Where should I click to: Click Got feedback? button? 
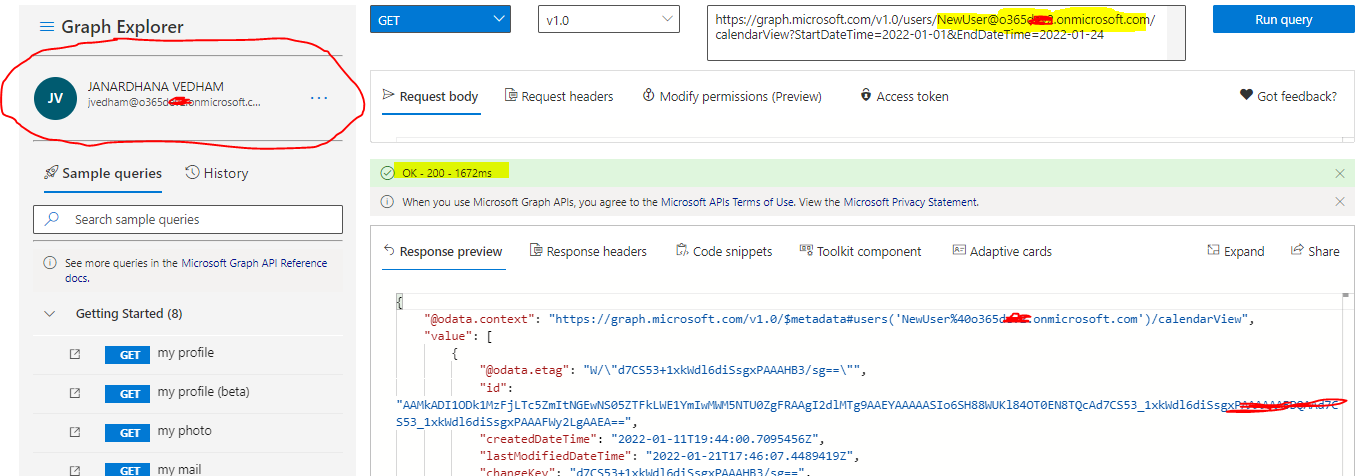(x=1288, y=96)
